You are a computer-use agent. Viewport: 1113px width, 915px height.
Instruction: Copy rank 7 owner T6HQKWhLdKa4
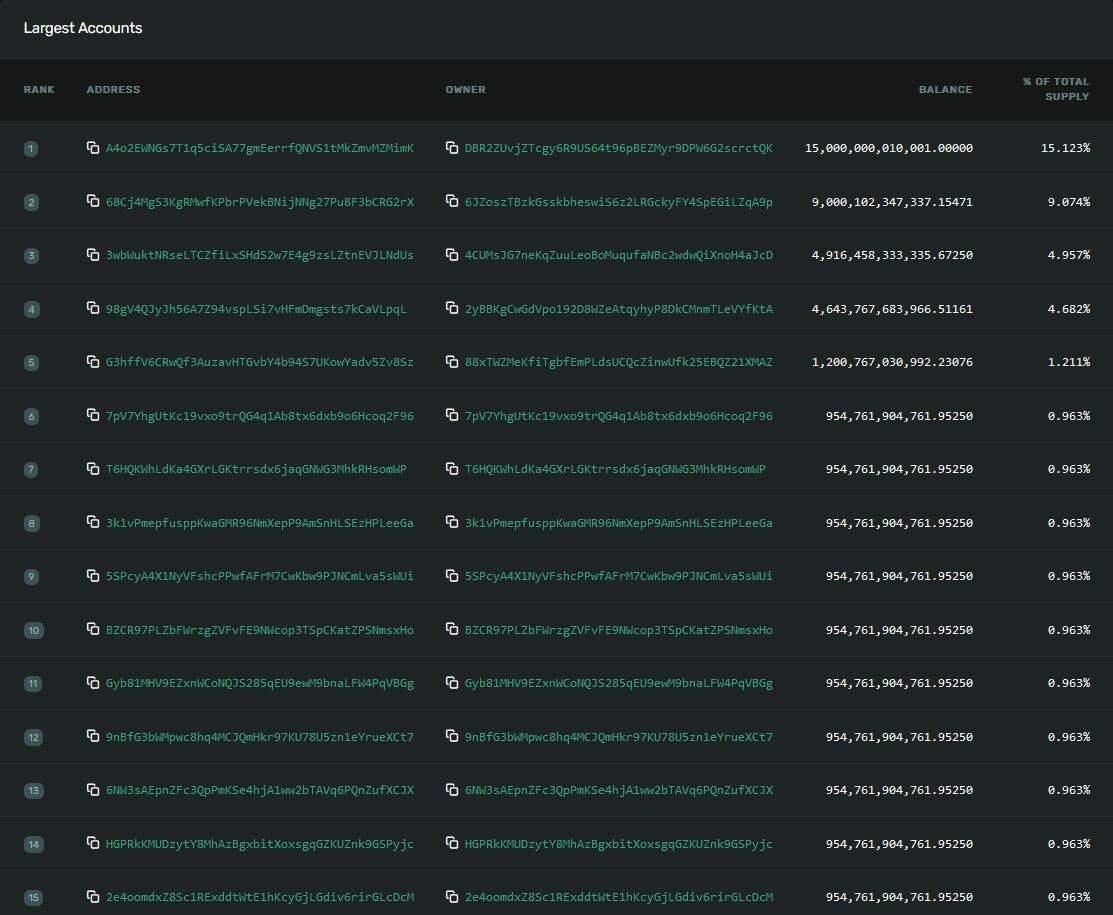[x=451, y=469]
